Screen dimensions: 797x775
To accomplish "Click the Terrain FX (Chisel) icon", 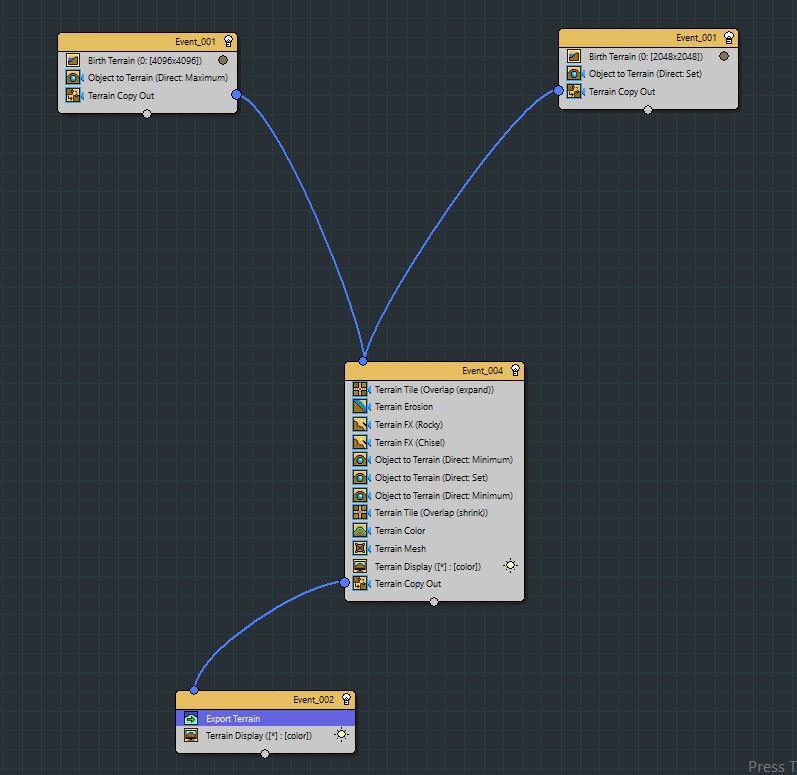I will [x=360, y=442].
